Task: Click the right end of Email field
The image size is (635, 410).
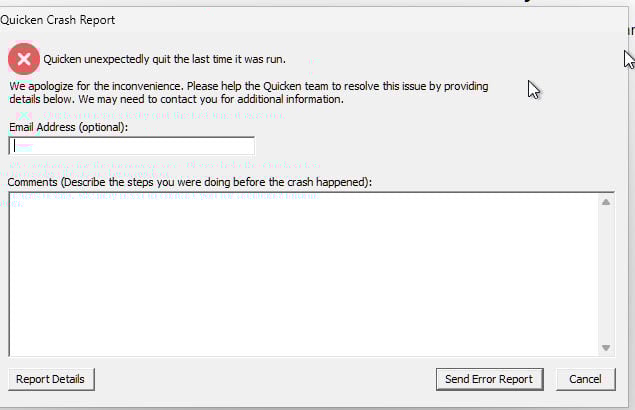Action: tap(245, 146)
